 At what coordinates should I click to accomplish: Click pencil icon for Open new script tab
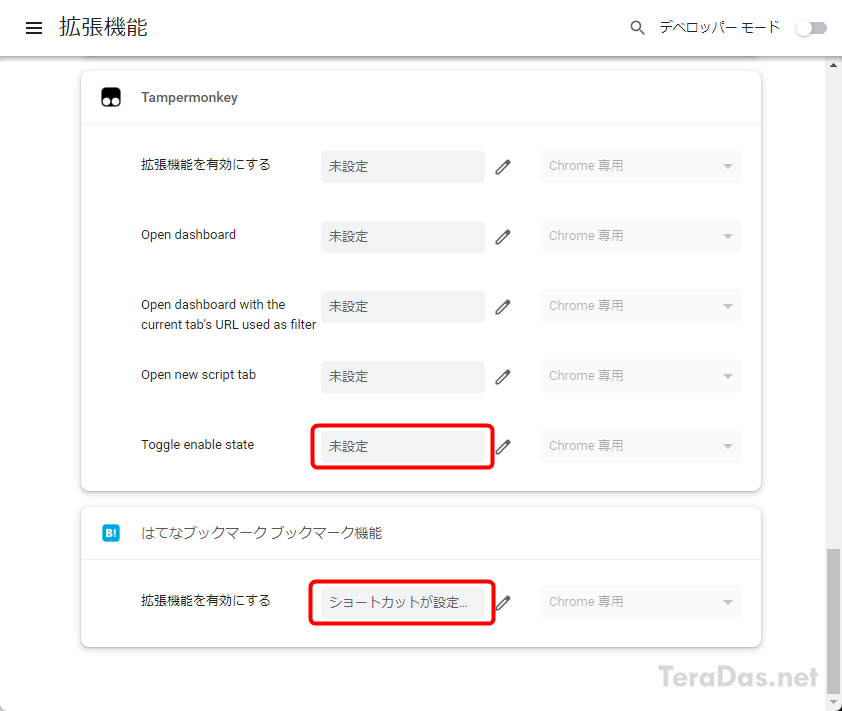(x=503, y=376)
